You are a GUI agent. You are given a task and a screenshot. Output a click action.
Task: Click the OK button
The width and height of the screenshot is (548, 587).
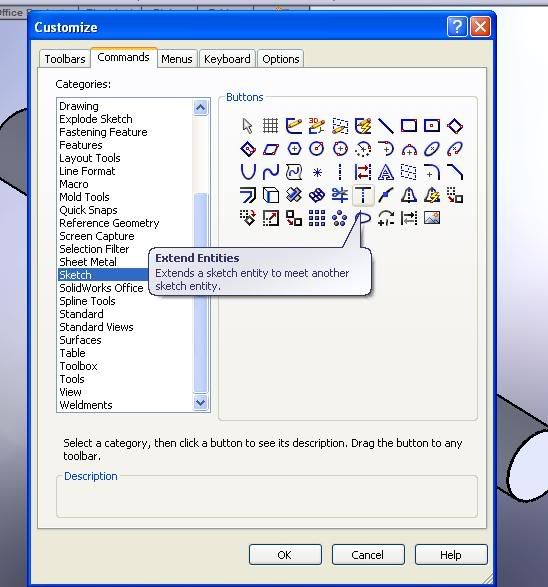coord(285,554)
